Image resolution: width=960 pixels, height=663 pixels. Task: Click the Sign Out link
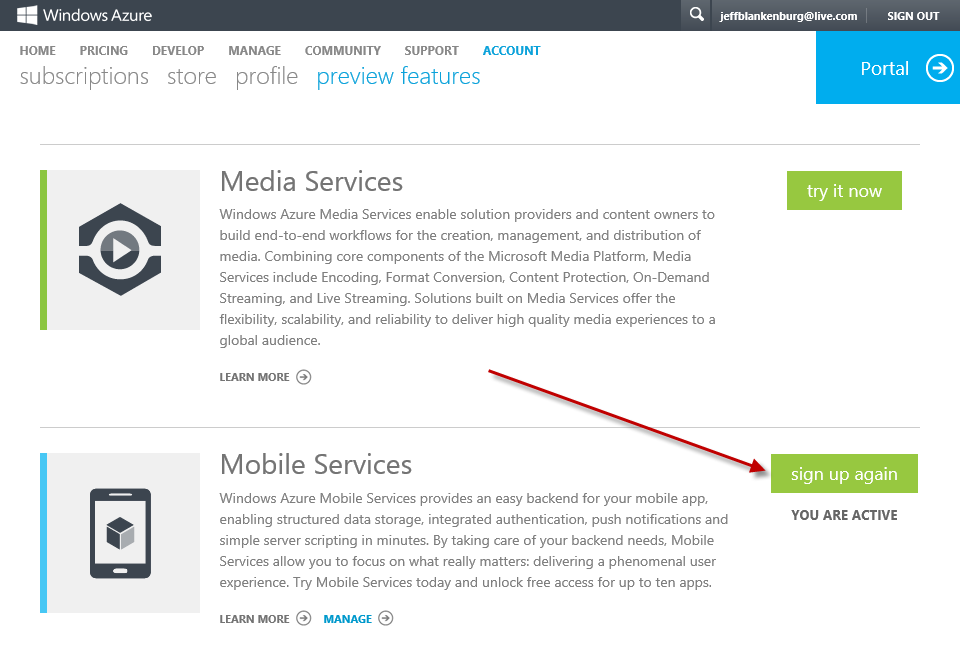pos(913,16)
